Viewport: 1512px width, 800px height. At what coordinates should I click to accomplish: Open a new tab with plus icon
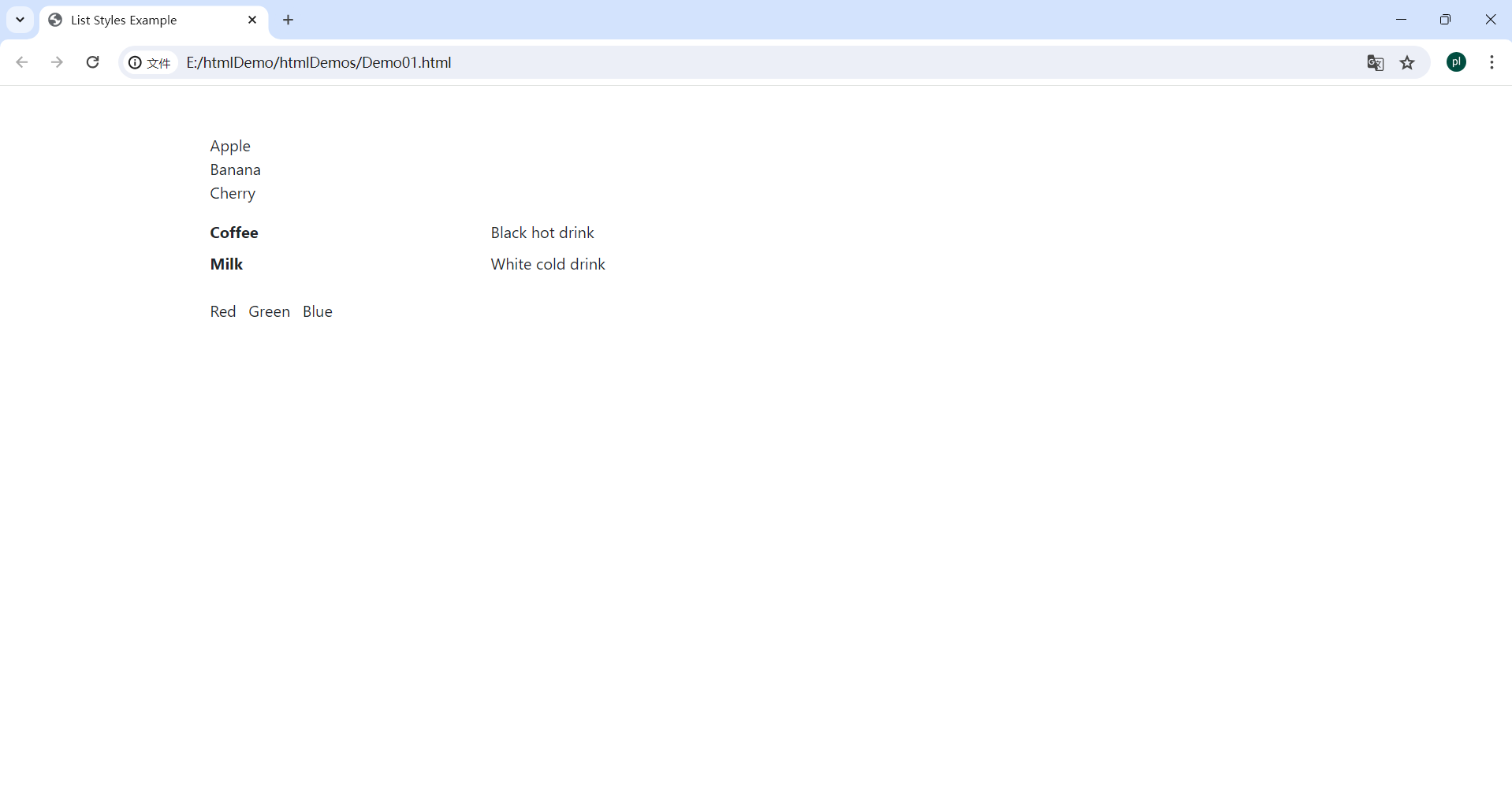coord(289,20)
